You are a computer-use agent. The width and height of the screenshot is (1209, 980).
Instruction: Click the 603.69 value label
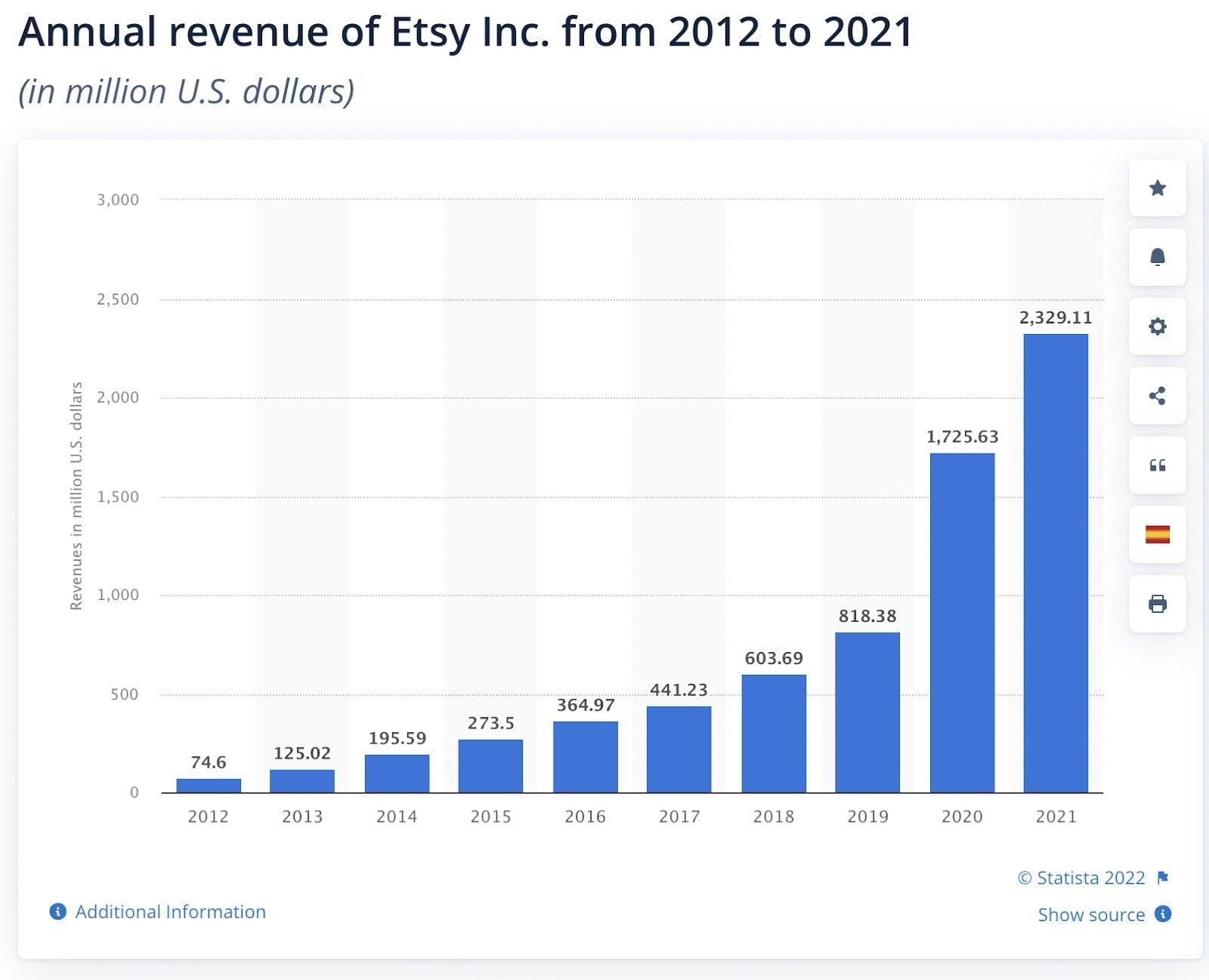click(x=774, y=658)
